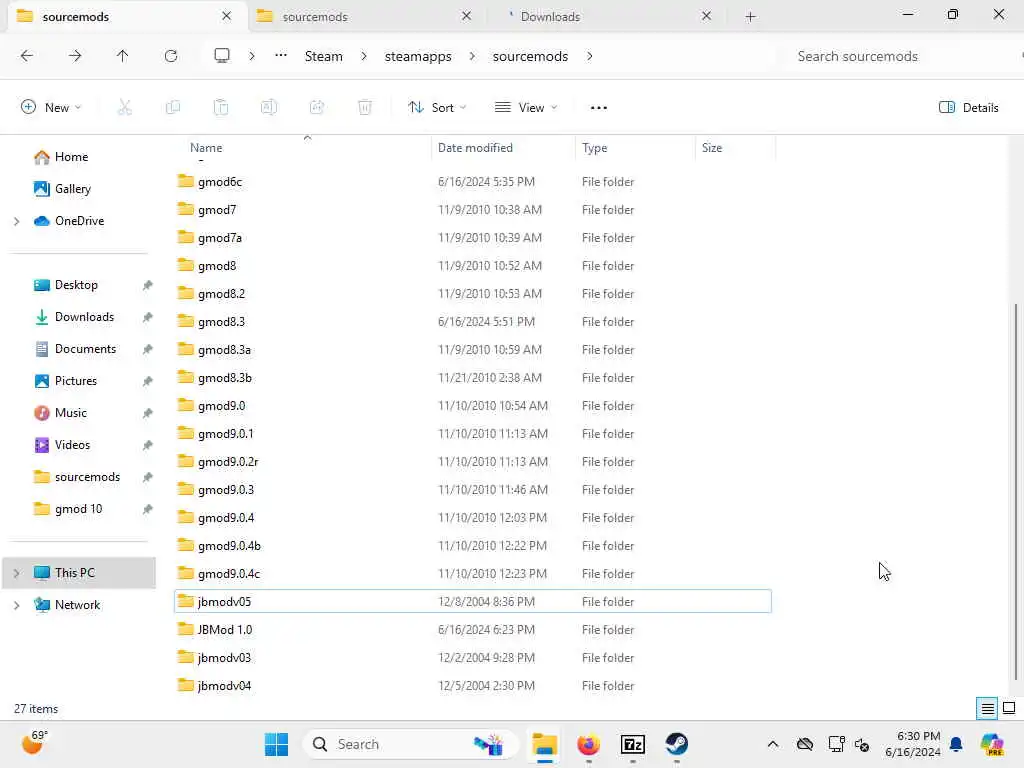Select the gmod9.0.2r folder

point(473,462)
